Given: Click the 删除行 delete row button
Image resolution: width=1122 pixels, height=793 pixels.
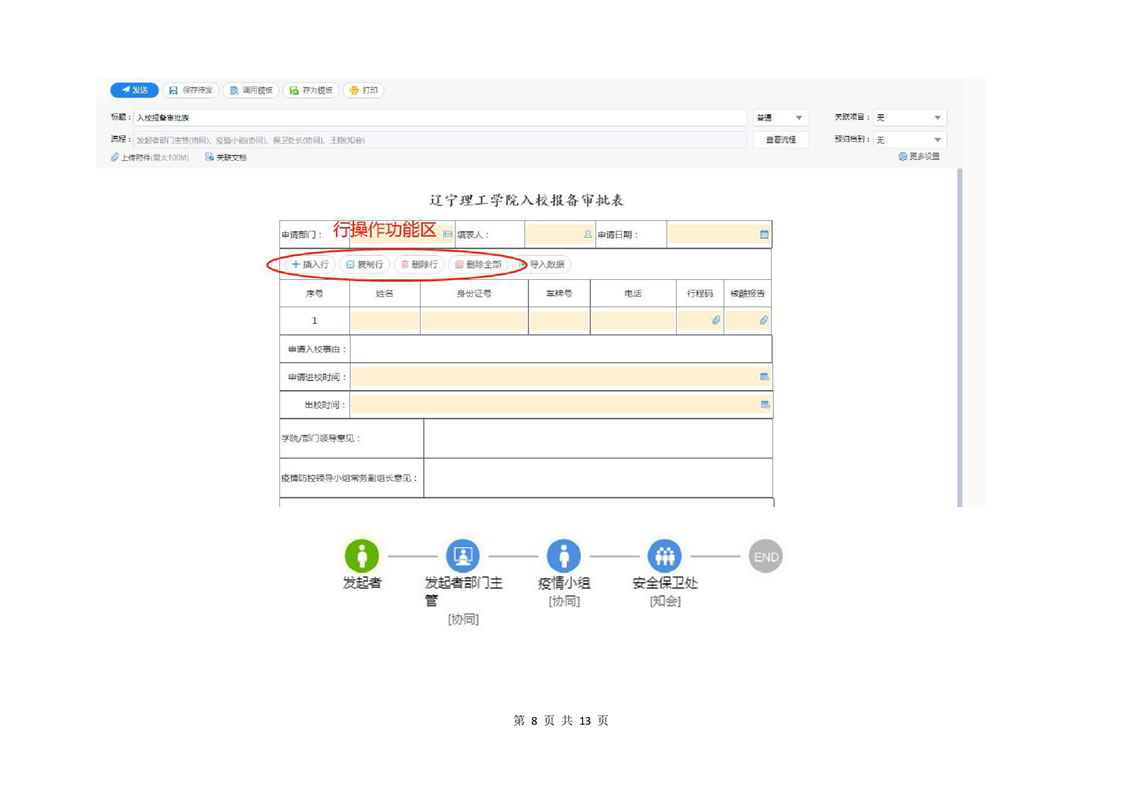Looking at the screenshot, I should coord(419,264).
